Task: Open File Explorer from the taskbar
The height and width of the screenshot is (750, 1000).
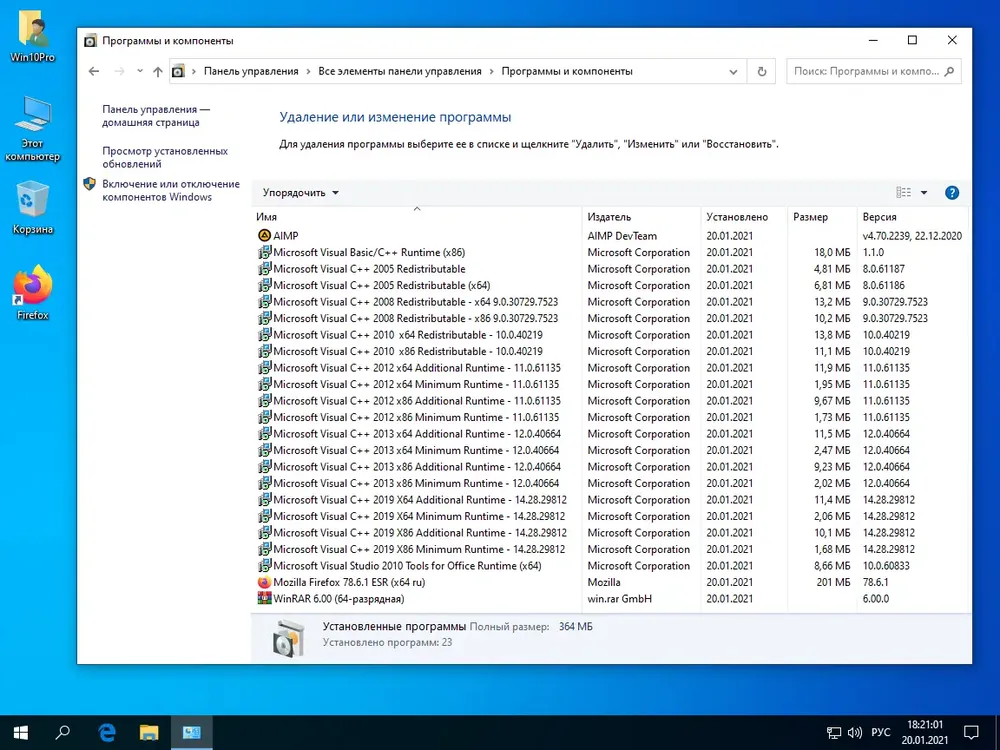Action: tap(149, 732)
